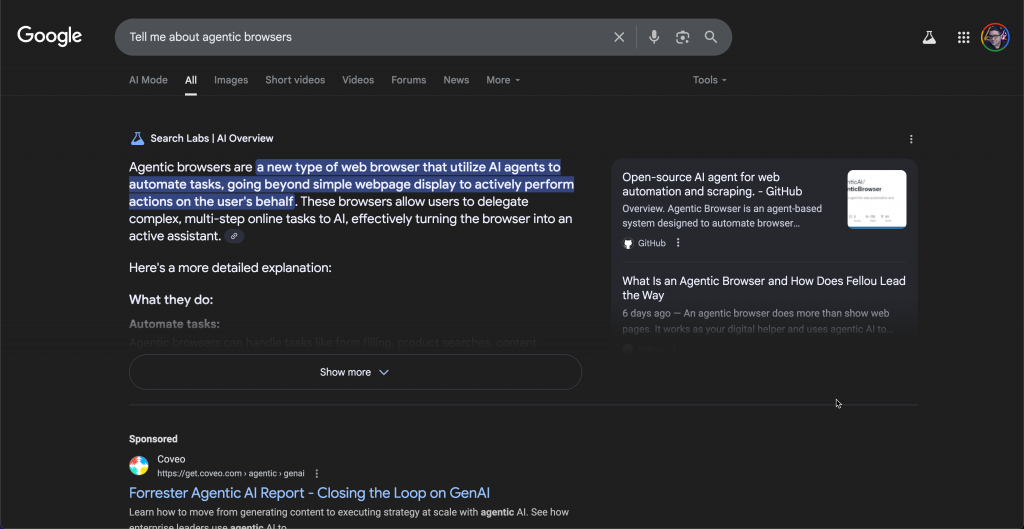
Task: Open Search Labs flask icon
Action: point(929,37)
